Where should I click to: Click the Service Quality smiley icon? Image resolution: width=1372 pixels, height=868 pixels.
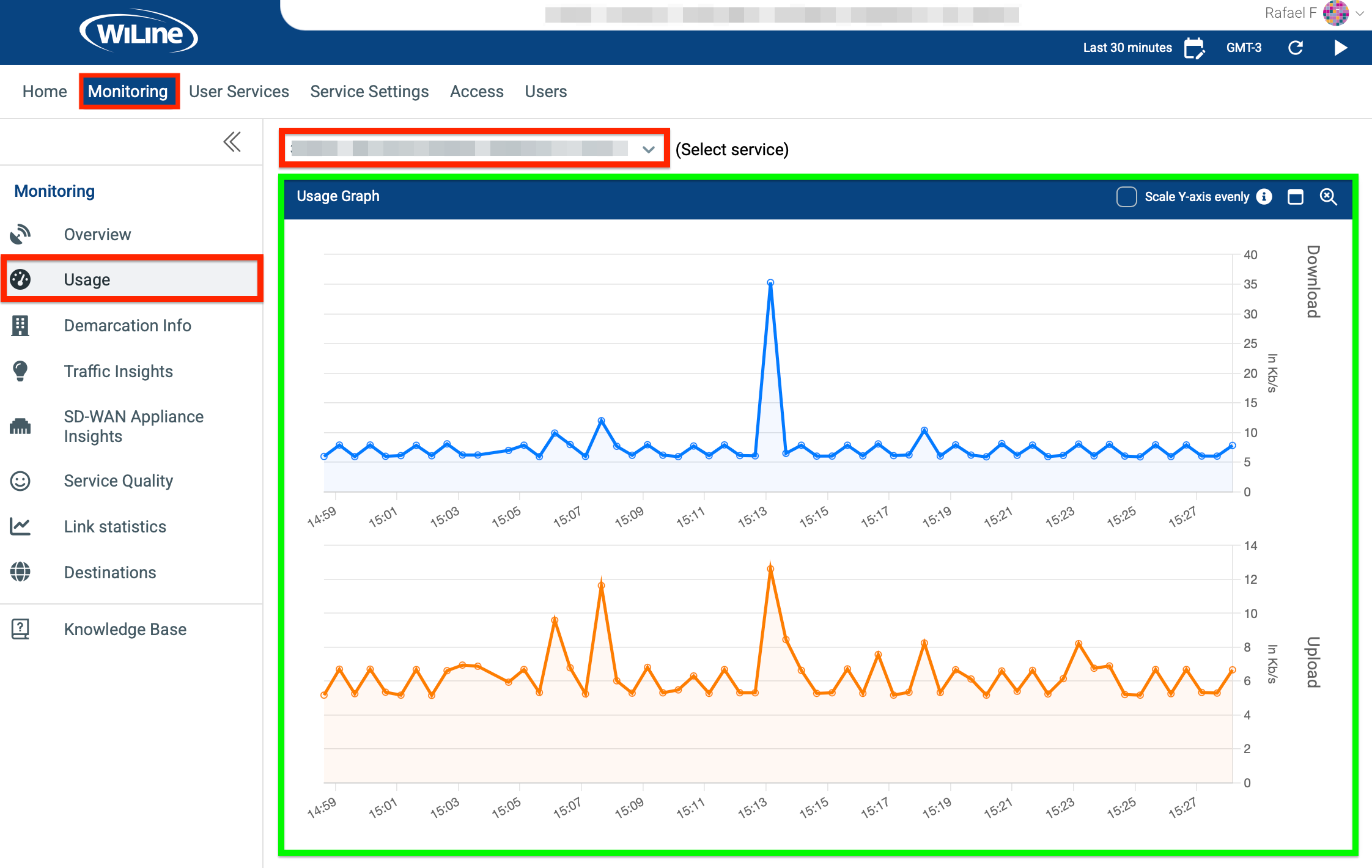[x=20, y=481]
